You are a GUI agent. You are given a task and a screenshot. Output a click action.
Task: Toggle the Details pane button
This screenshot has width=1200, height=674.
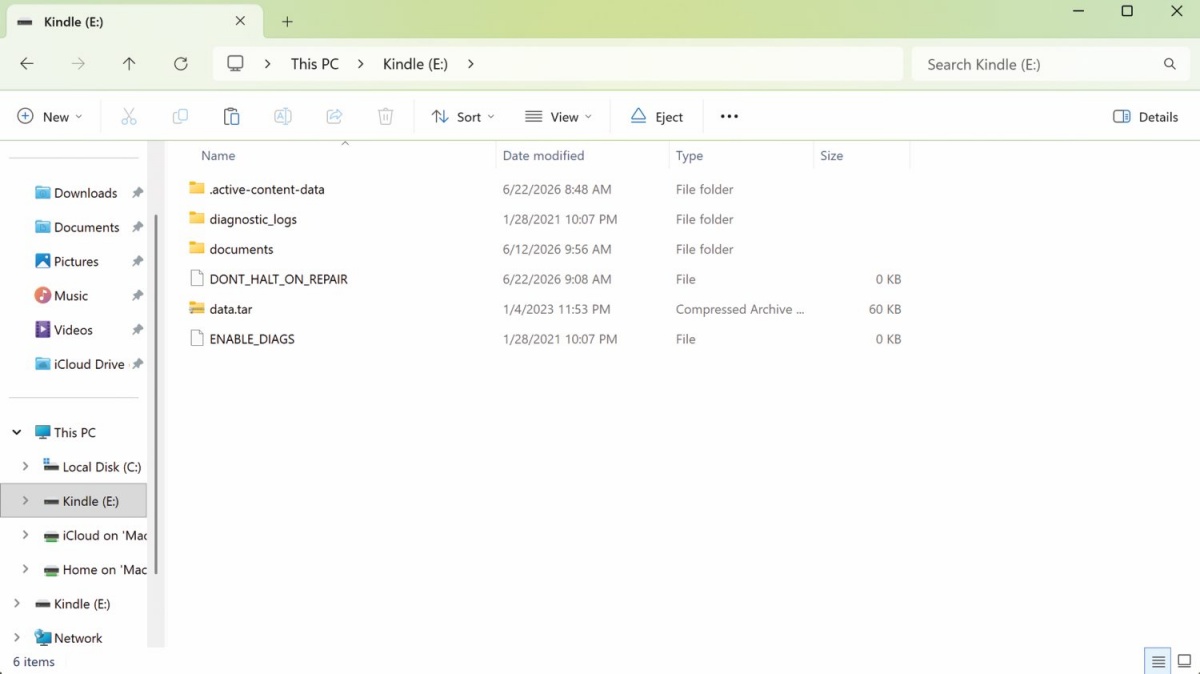1146,117
